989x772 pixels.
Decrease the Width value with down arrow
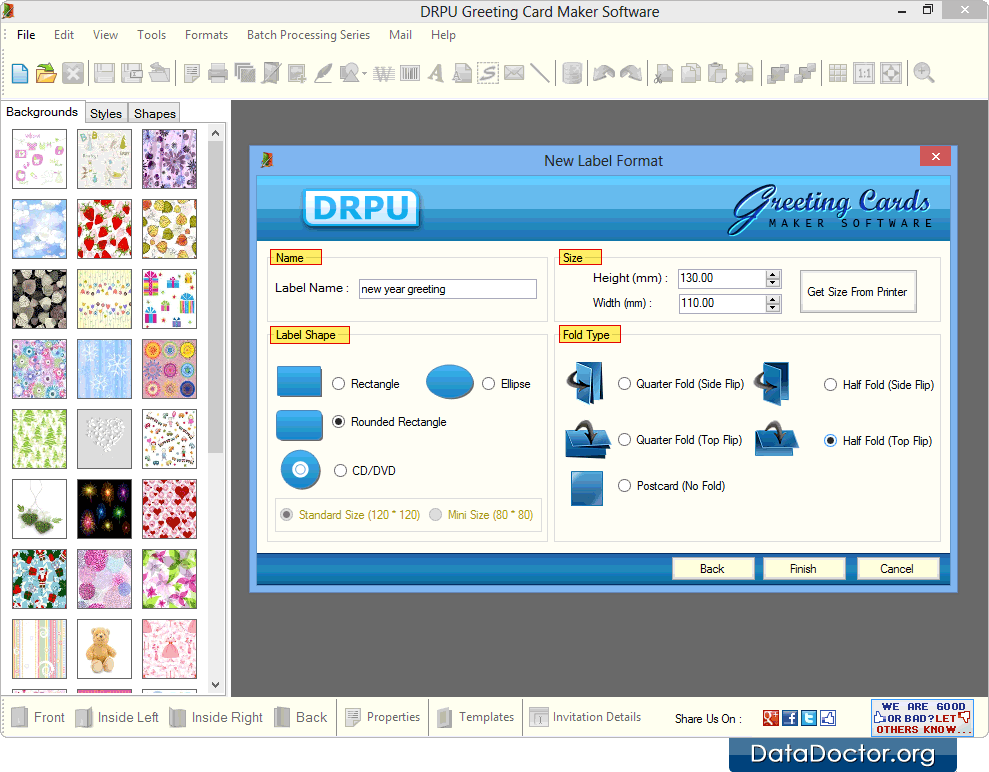coord(773,308)
